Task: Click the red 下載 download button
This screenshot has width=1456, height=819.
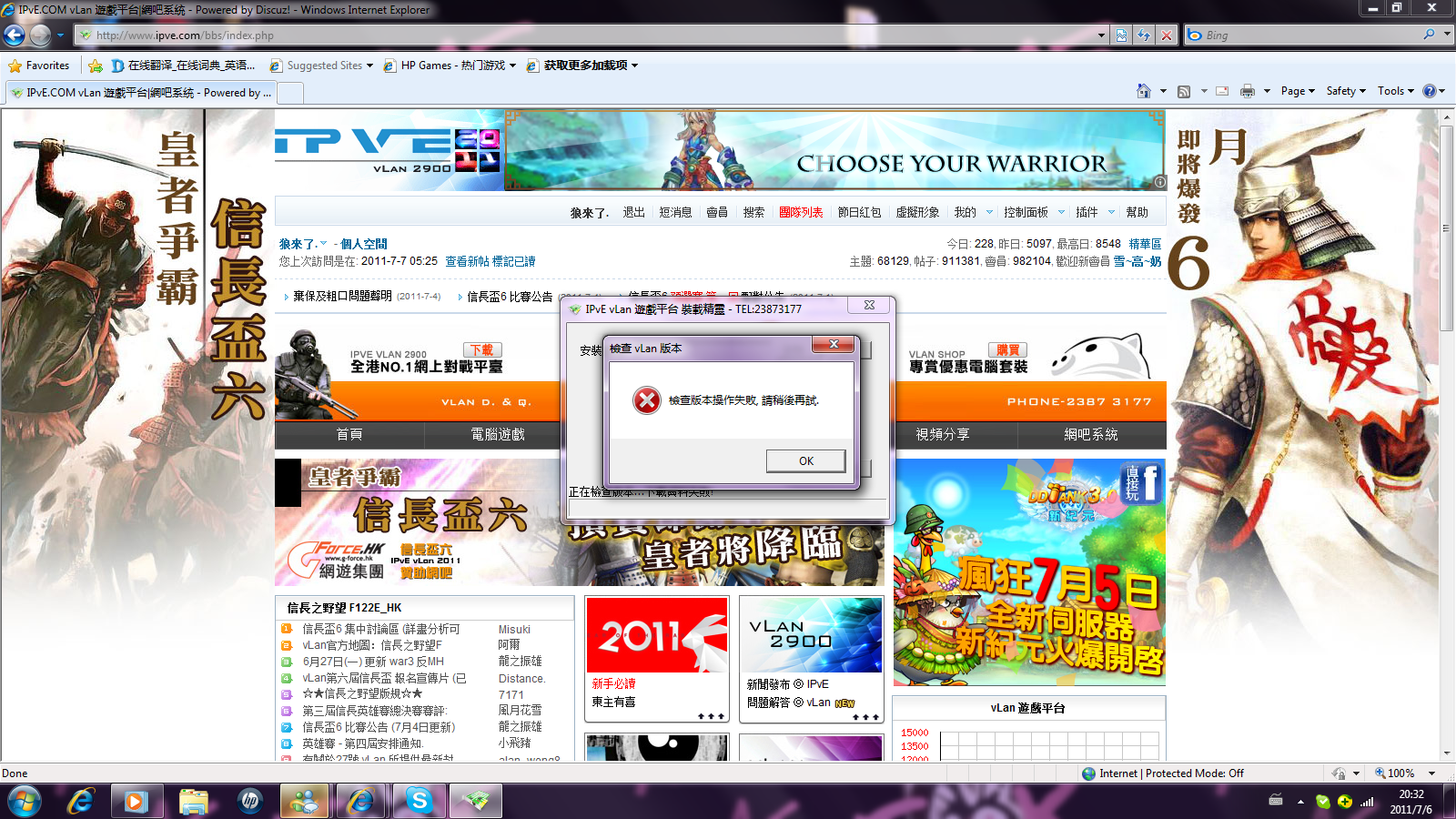Action: (x=482, y=350)
